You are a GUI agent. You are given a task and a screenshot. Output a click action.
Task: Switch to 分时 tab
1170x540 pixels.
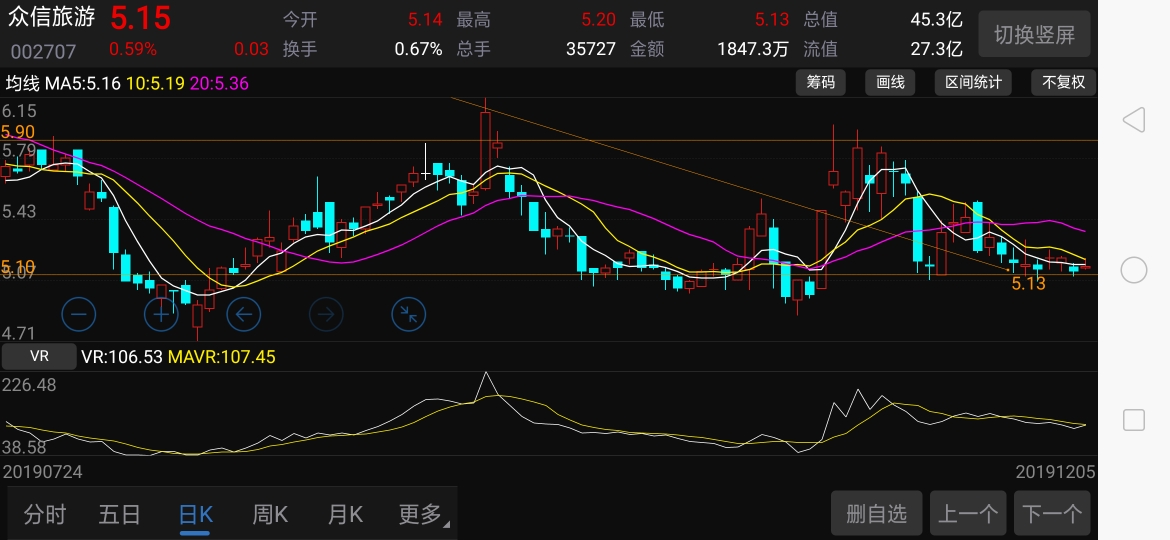click(x=45, y=515)
